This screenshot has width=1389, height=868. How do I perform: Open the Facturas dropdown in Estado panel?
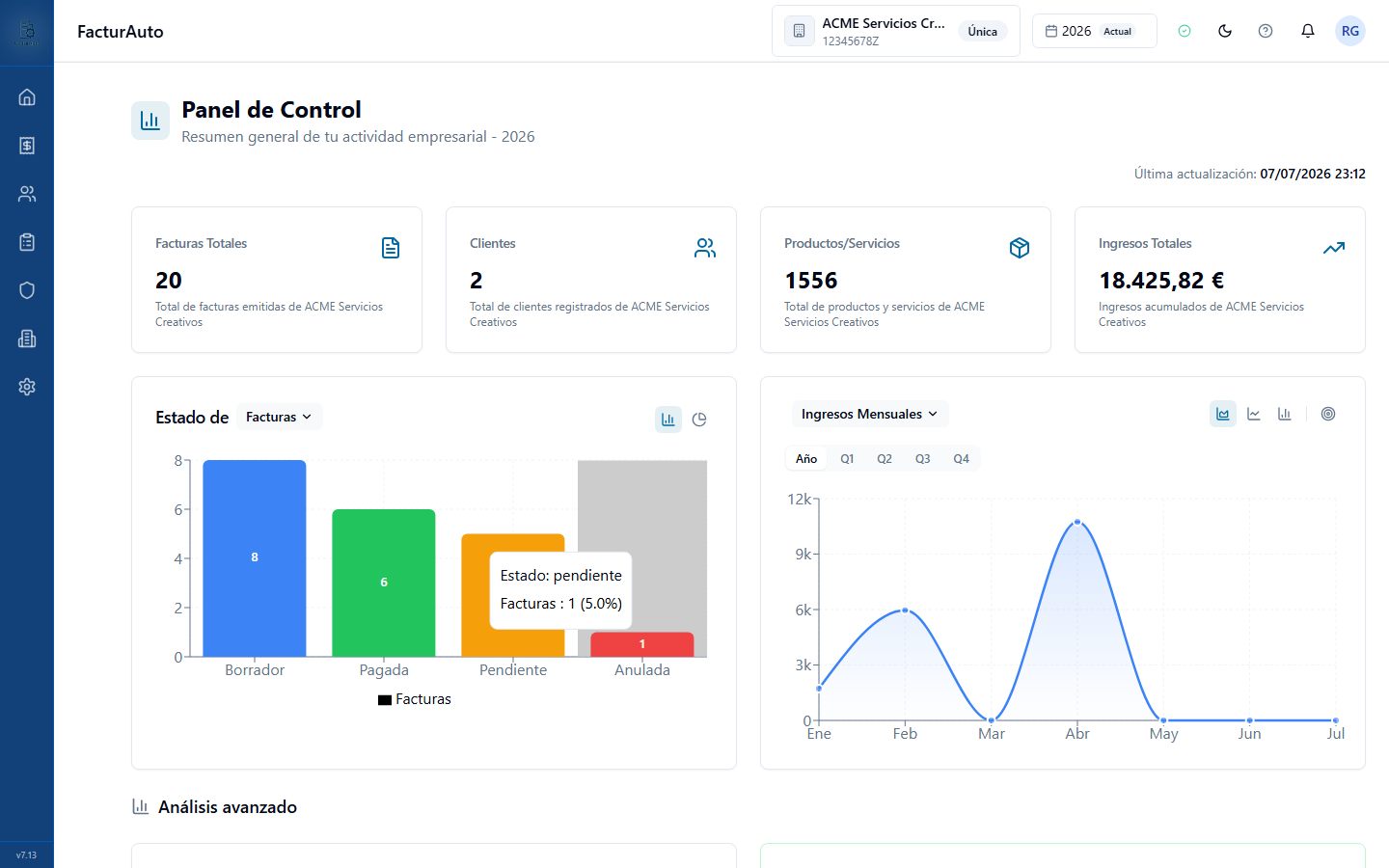(279, 417)
